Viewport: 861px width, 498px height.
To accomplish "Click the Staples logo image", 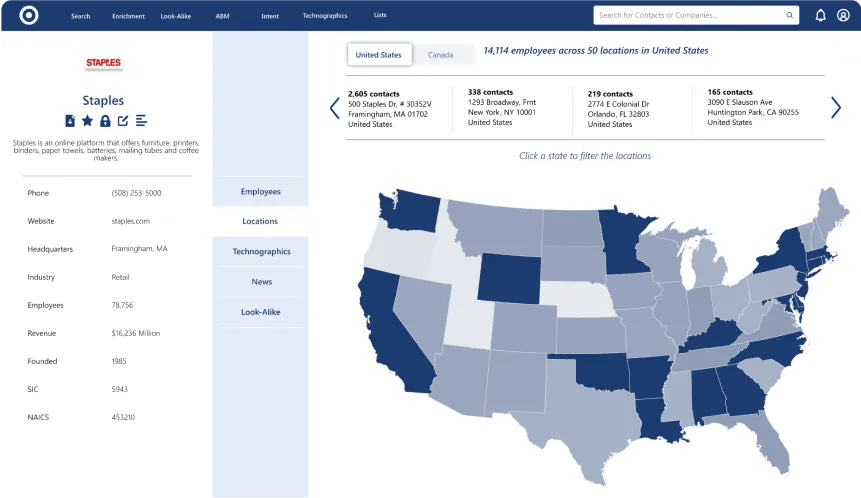I will coord(103,63).
